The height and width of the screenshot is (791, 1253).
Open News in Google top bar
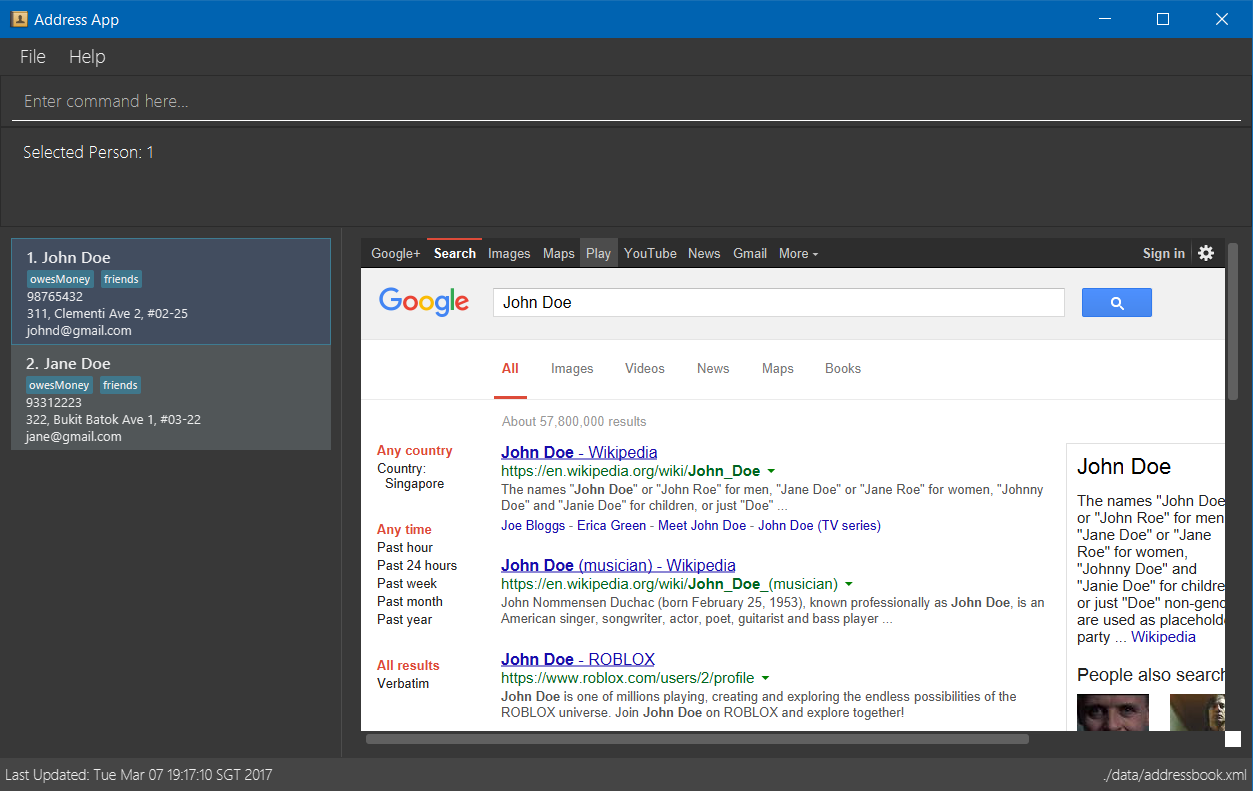tap(704, 254)
